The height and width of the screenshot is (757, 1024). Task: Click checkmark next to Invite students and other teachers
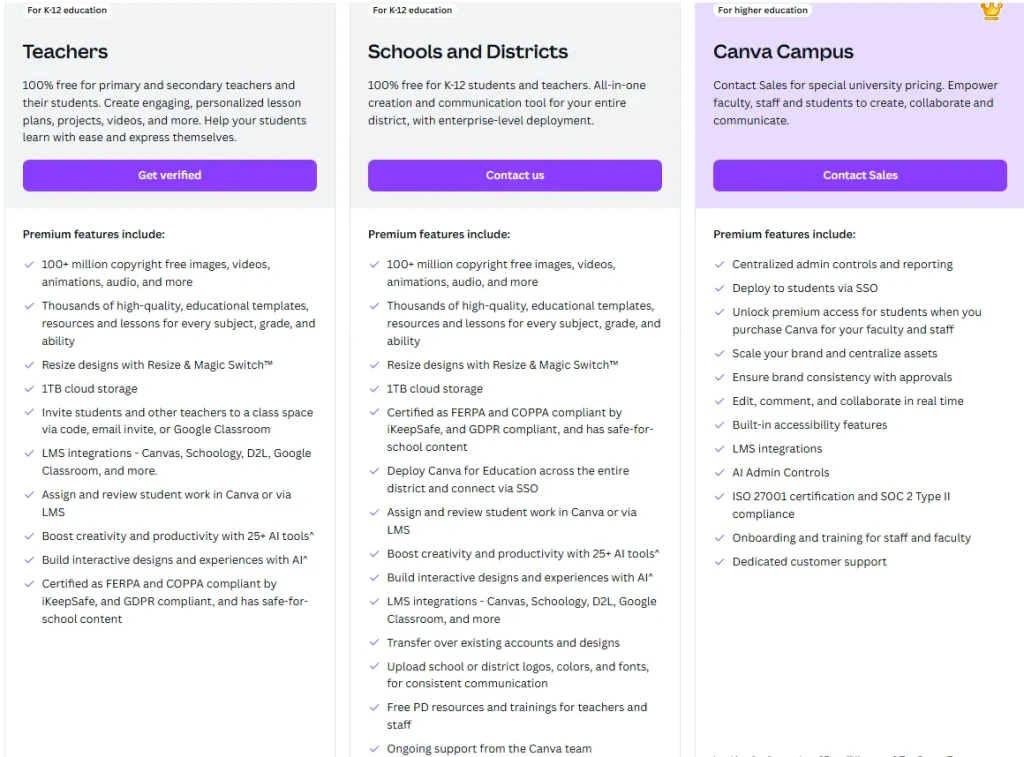coord(29,413)
